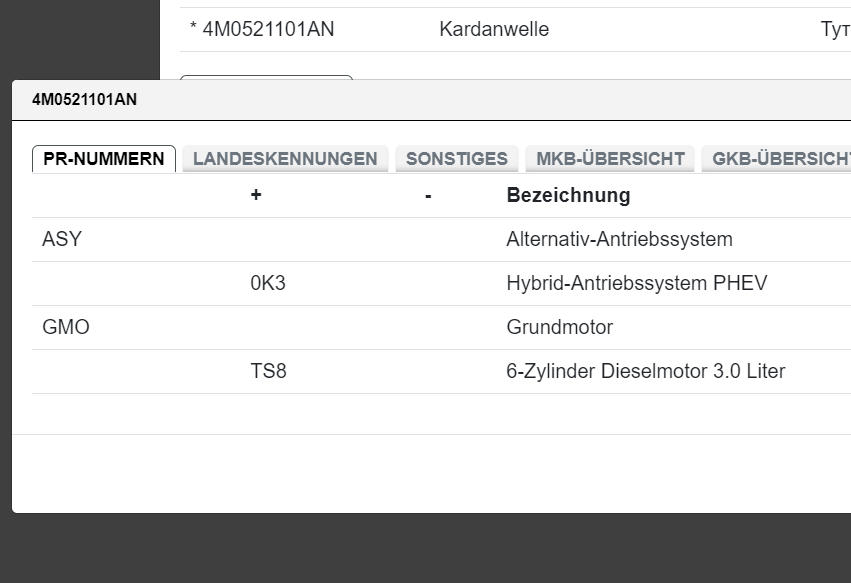Click the plus column header
The image size is (851, 583).
[x=256, y=196]
